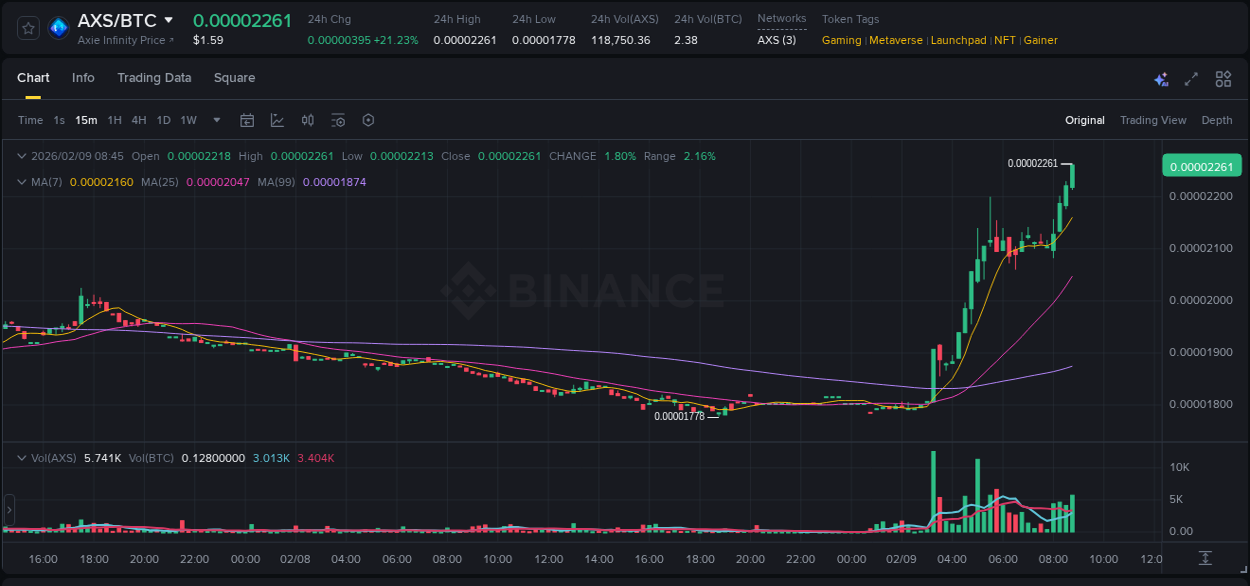Open the extra timeframes dropdown arrow
The image size is (1250, 586).
tap(216, 120)
